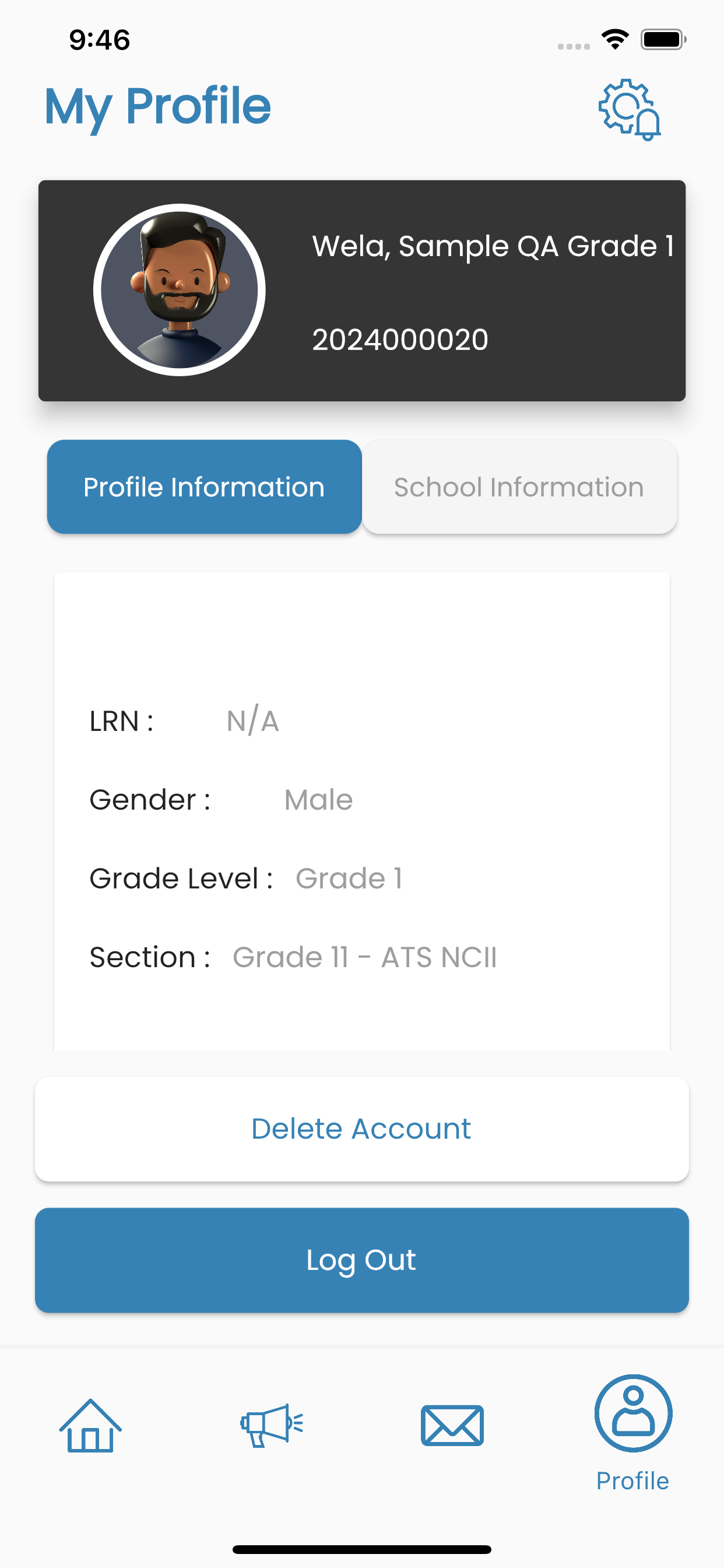Open notification settings gear icon
The height and width of the screenshot is (1568, 724).
coord(630,110)
